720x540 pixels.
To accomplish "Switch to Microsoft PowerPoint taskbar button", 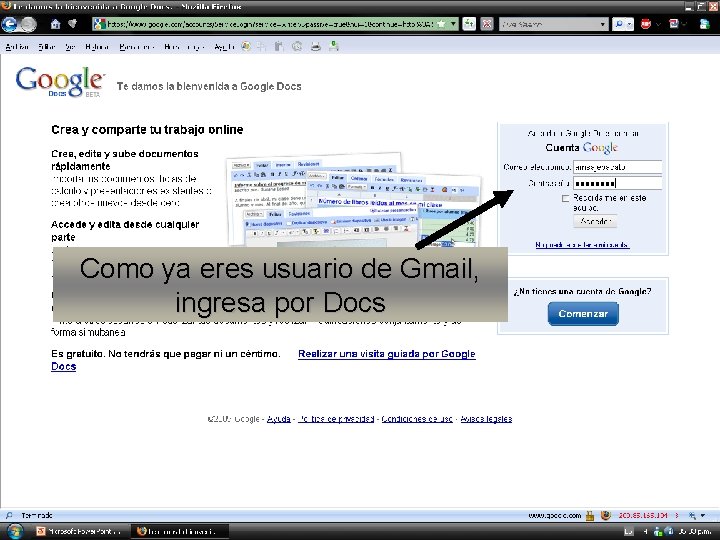I will [79, 531].
